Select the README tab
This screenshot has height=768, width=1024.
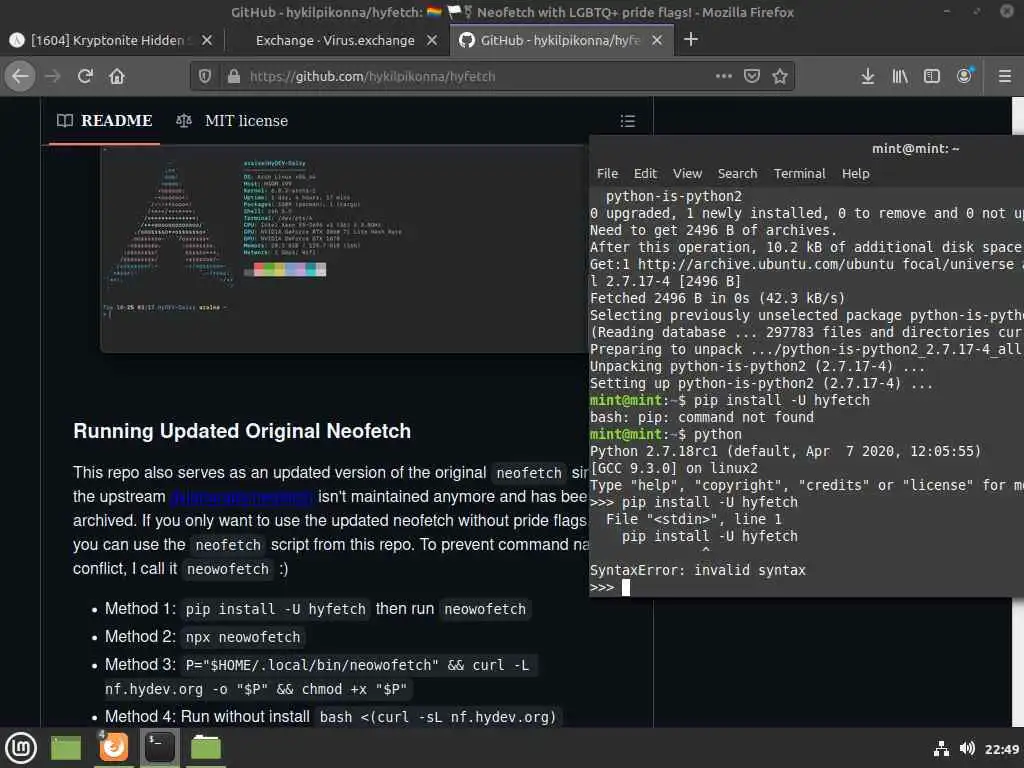[104, 121]
